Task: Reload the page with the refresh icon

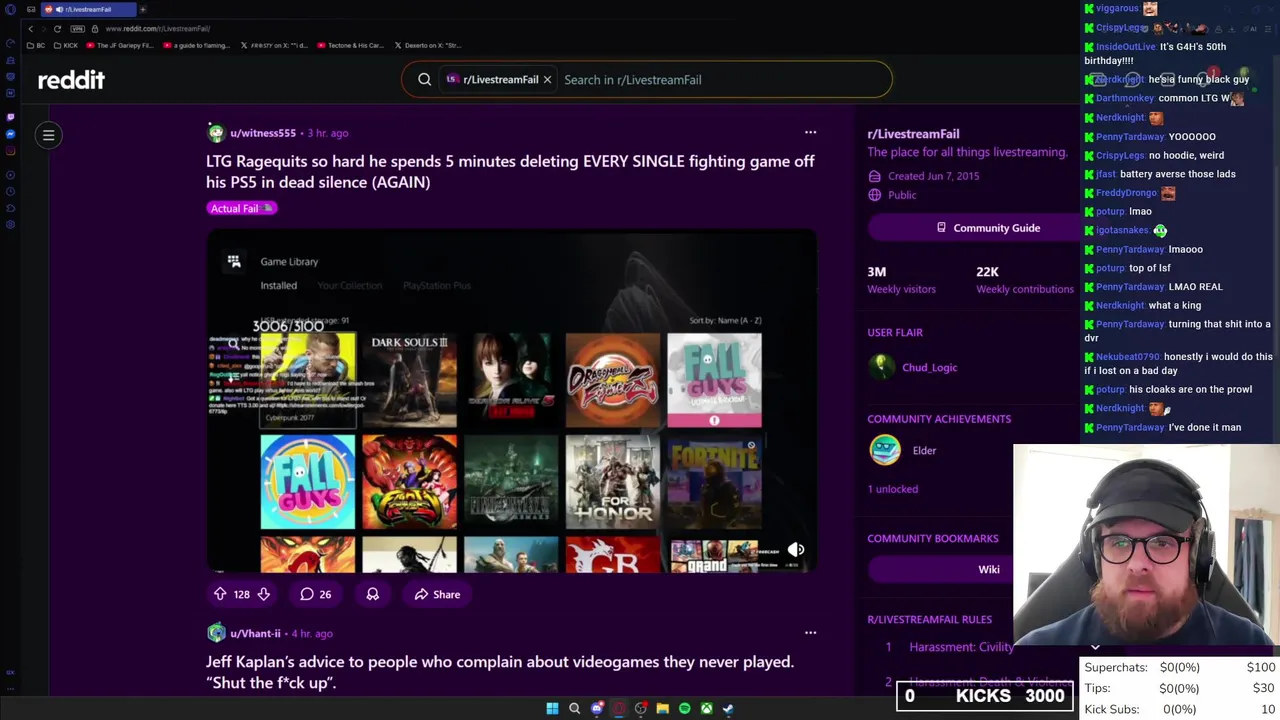Action: click(57, 28)
